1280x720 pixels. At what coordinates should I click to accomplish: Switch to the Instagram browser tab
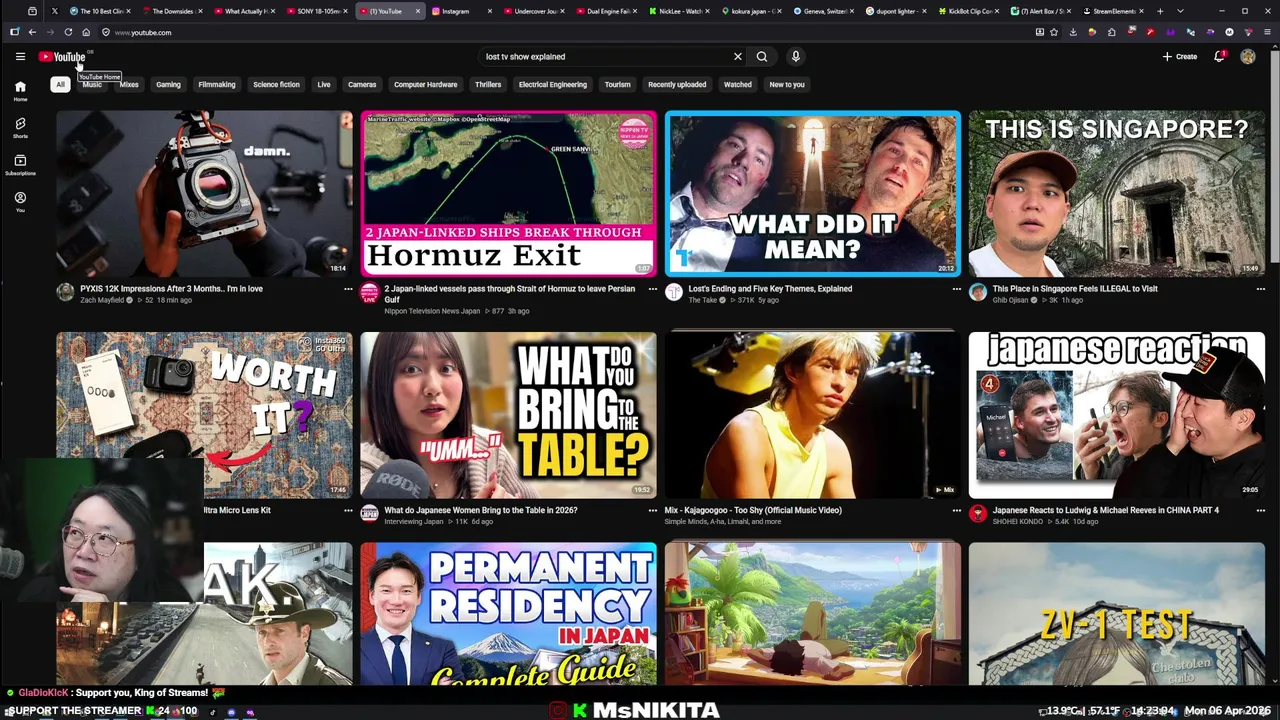461,11
